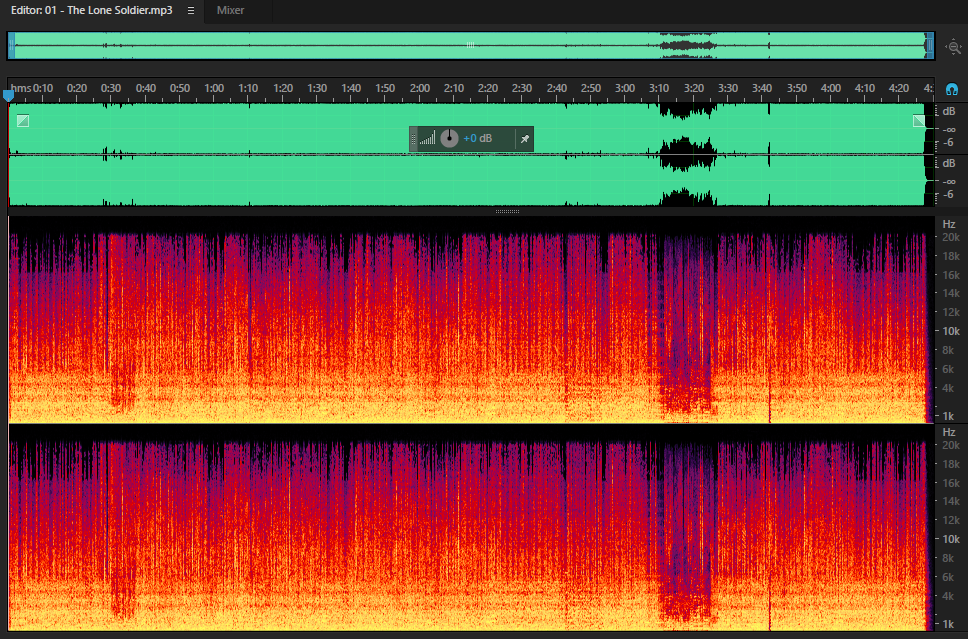Screen dimensions: 968x639
Task: Click 20k on the lower spectrogram frequency scale
Action: [x=951, y=445]
